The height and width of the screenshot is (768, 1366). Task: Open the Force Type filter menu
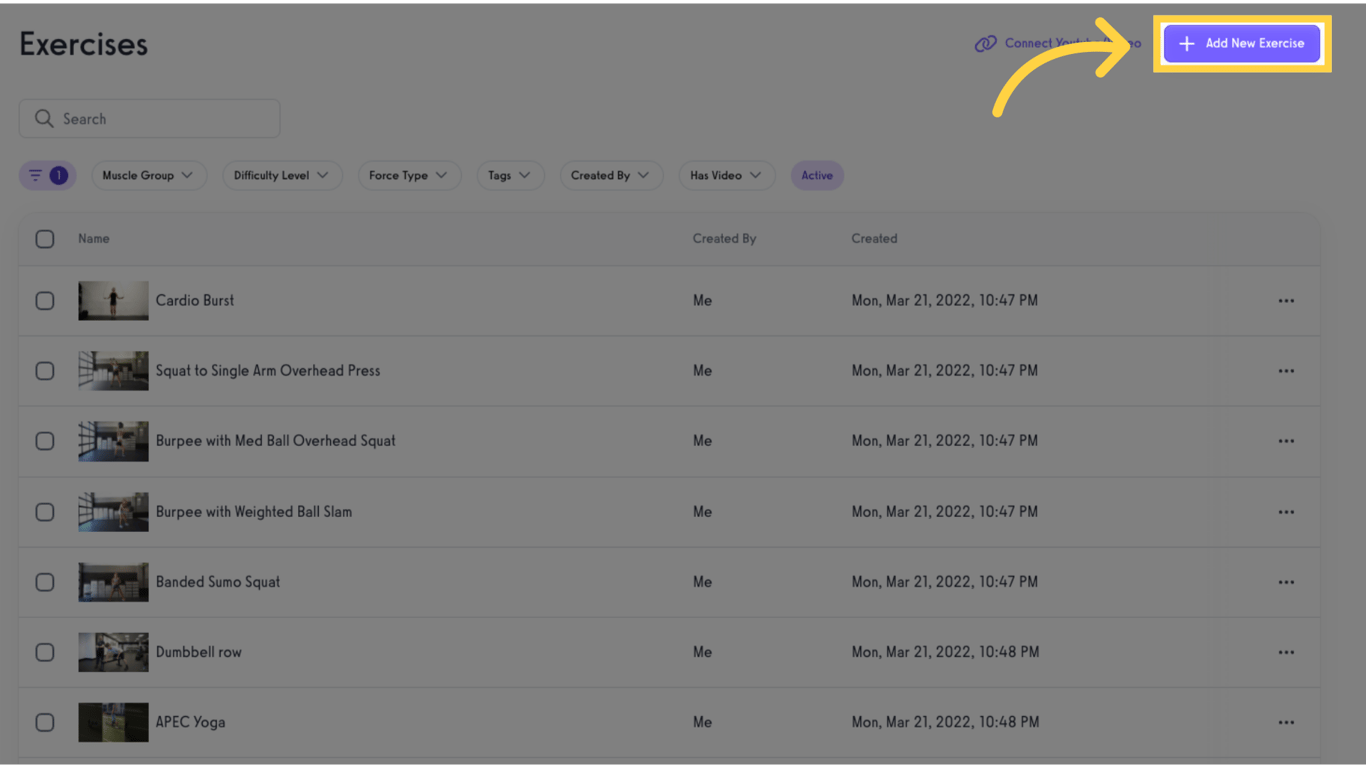pos(408,176)
